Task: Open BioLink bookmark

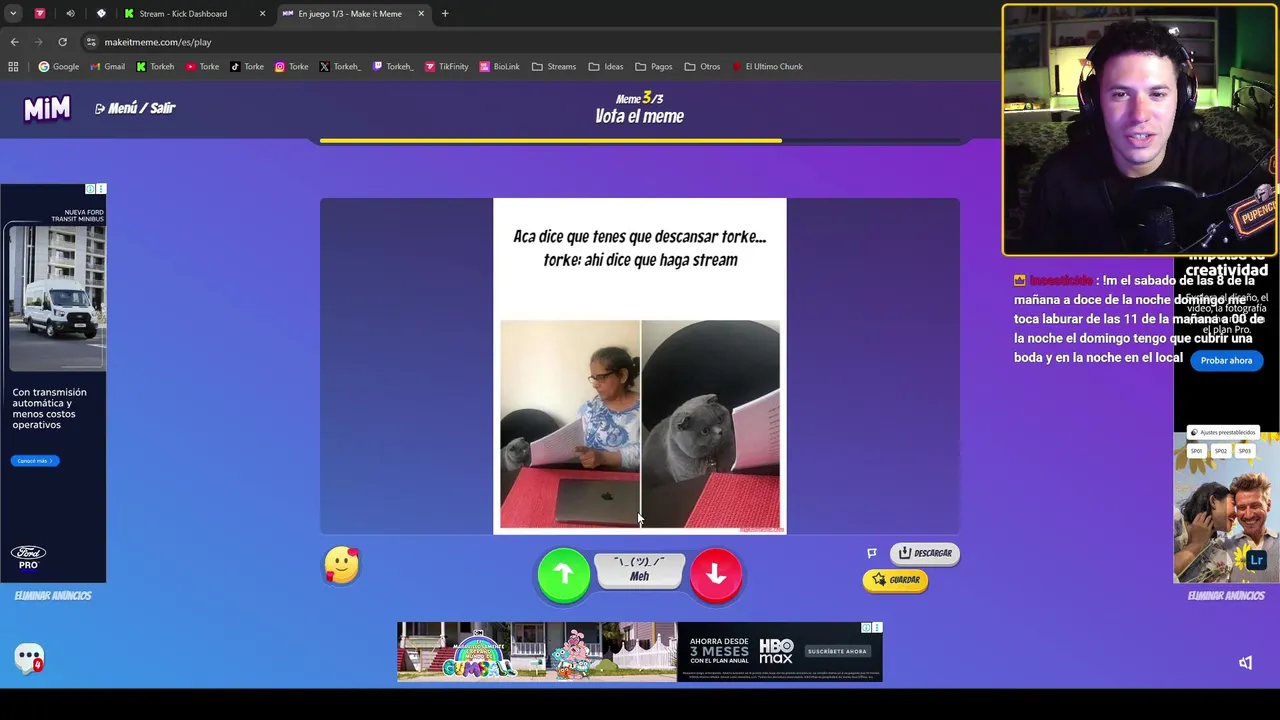Action: (x=499, y=67)
